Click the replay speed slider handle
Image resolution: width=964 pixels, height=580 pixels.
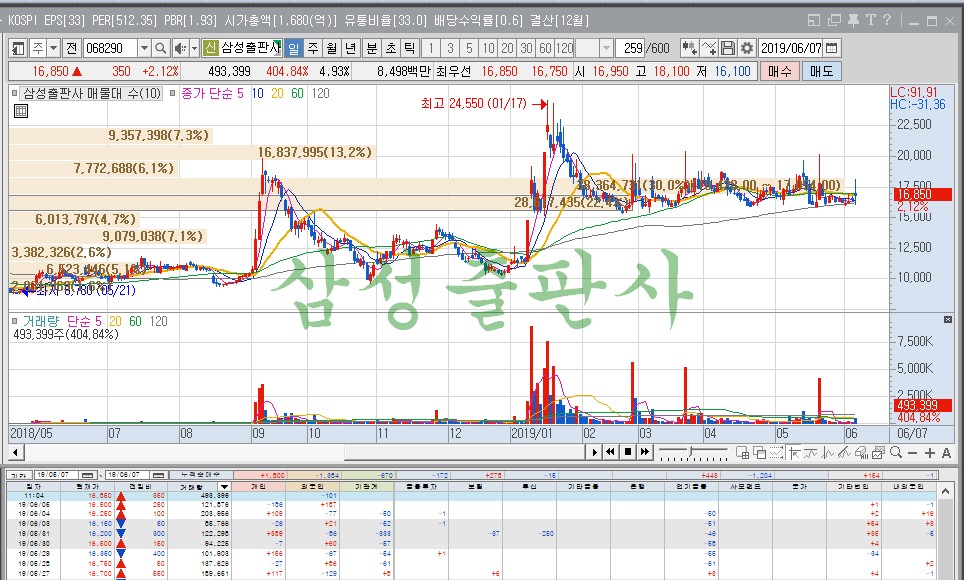point(692,453)
